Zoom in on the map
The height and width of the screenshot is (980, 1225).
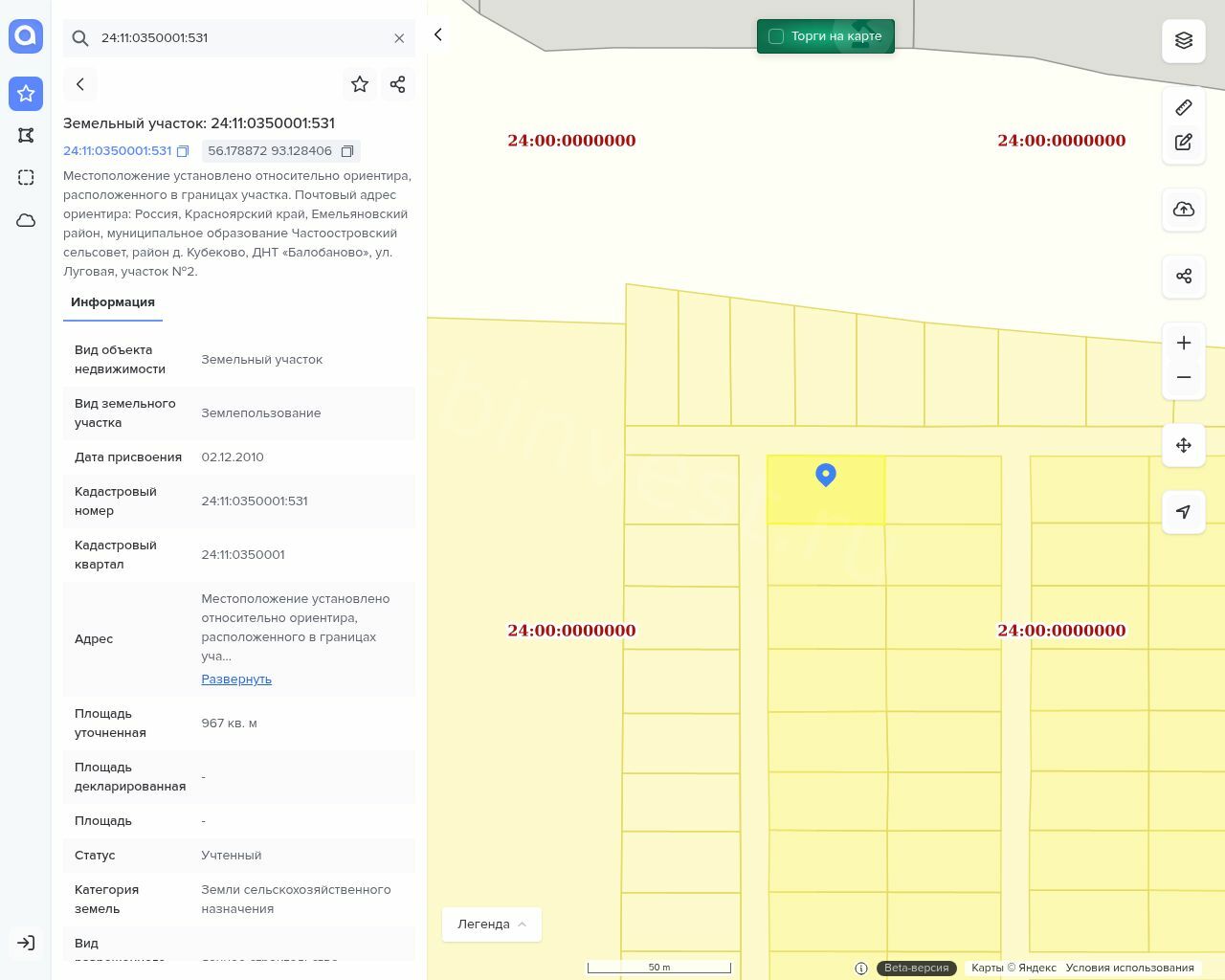pos(1183,344)
